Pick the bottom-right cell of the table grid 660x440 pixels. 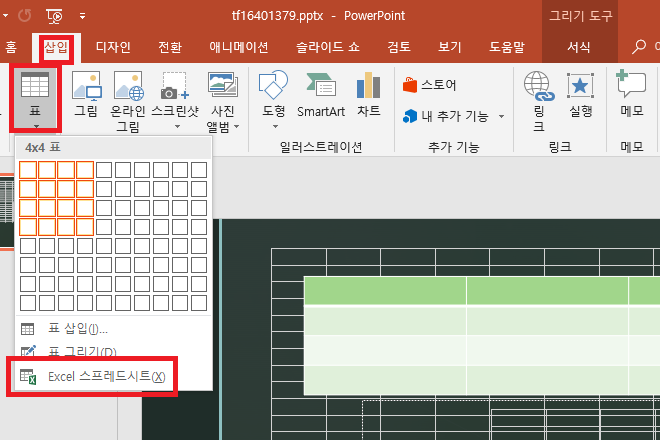(199, 303)
